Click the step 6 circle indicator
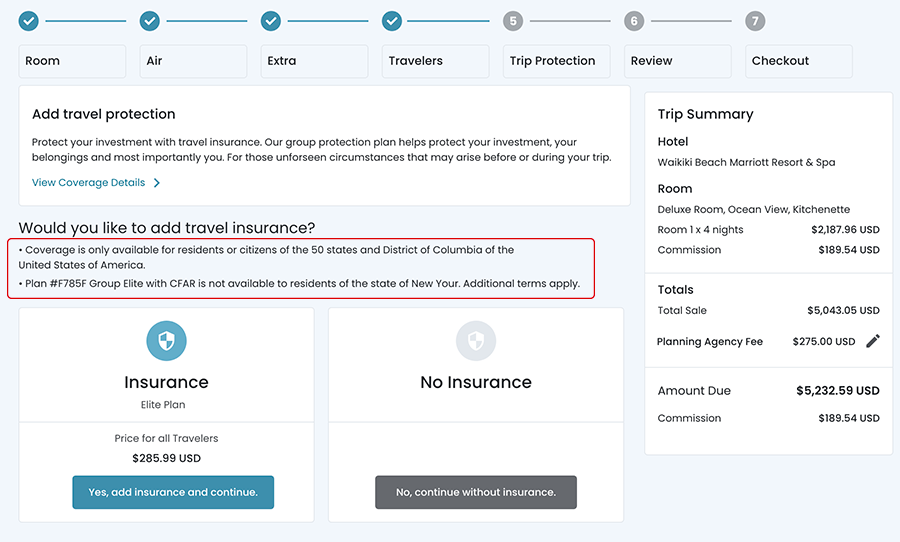The image size is (900, 542). pyautogui.click(x=634, y=20)
